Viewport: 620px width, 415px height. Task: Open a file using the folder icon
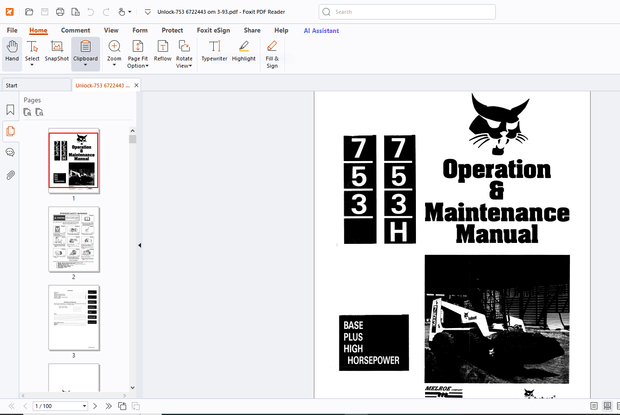click(x=29, y=12)
